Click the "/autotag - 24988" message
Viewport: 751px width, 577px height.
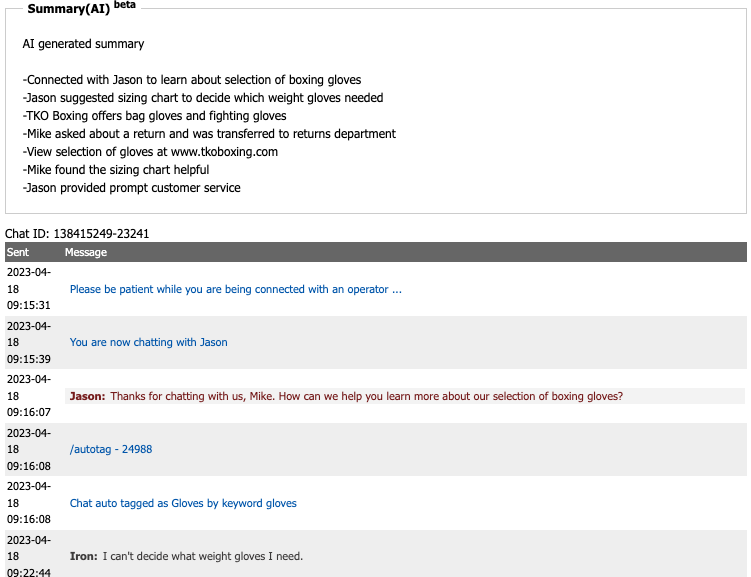click(x=111, y=449)
